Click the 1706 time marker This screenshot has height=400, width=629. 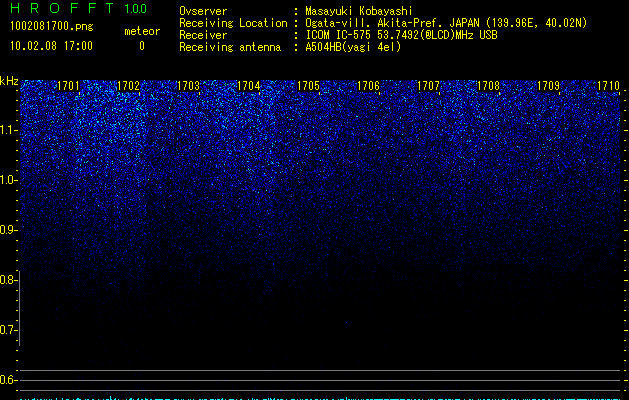(368, 86)
